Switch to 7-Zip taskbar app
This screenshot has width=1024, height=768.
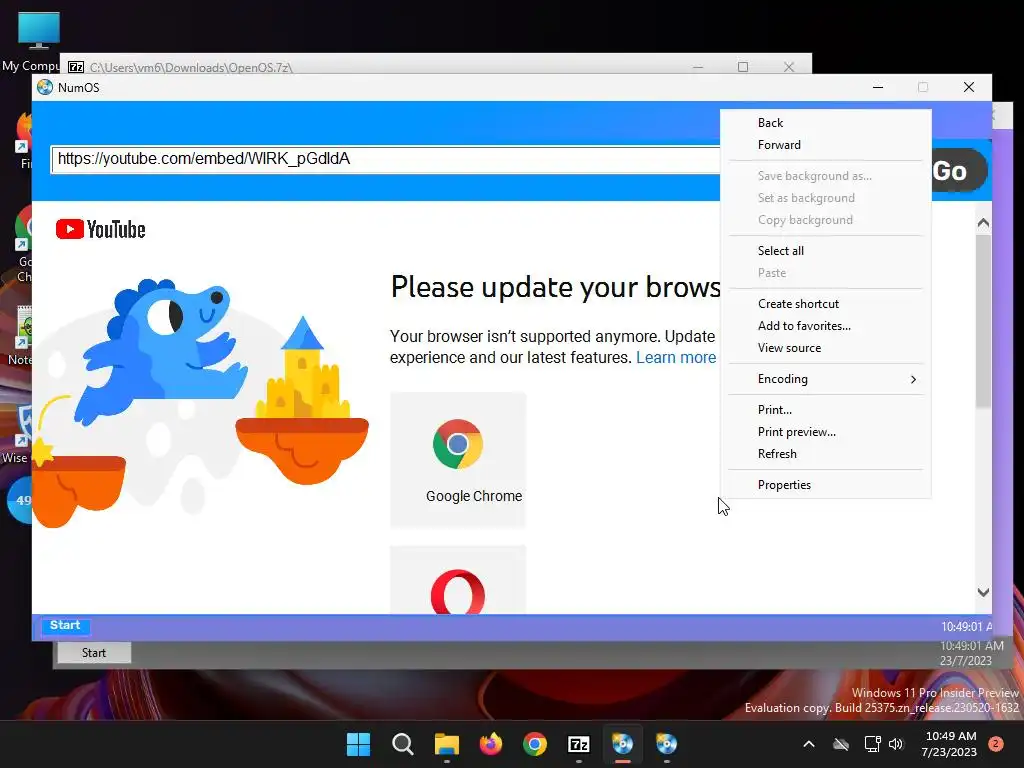point(579,744)
